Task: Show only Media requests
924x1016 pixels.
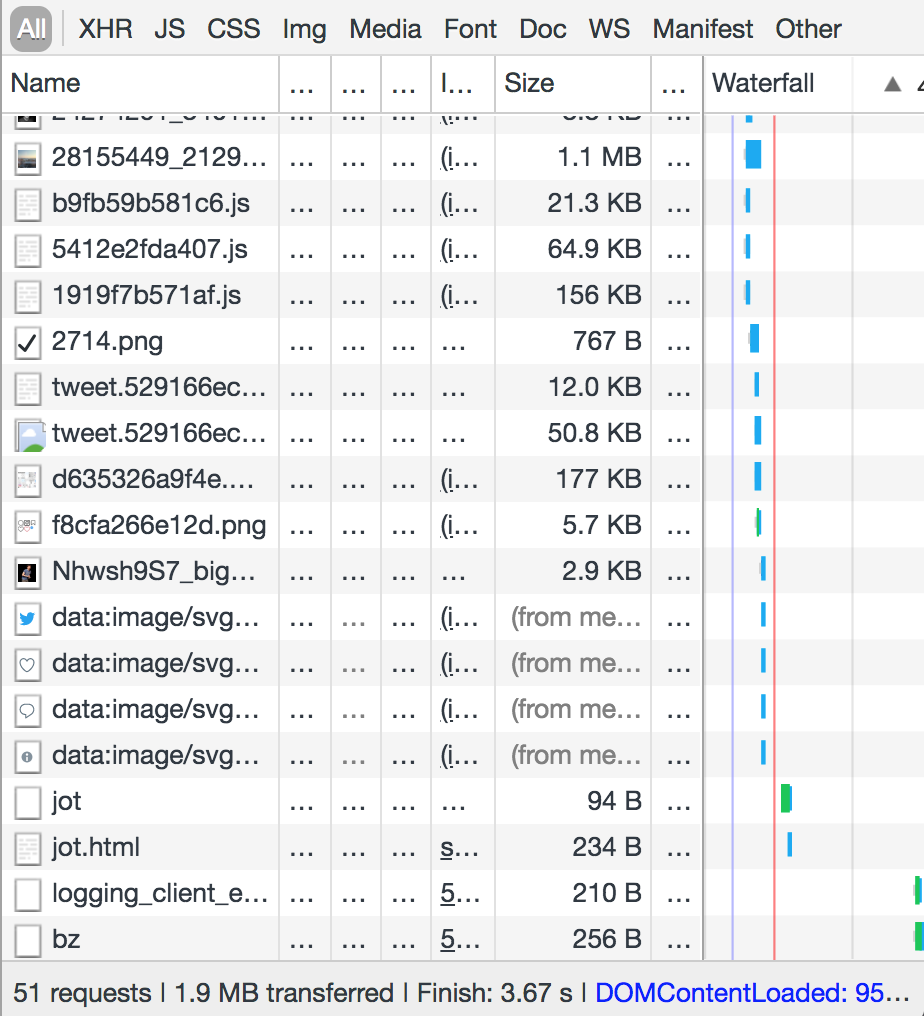Action: coord(386,29)
